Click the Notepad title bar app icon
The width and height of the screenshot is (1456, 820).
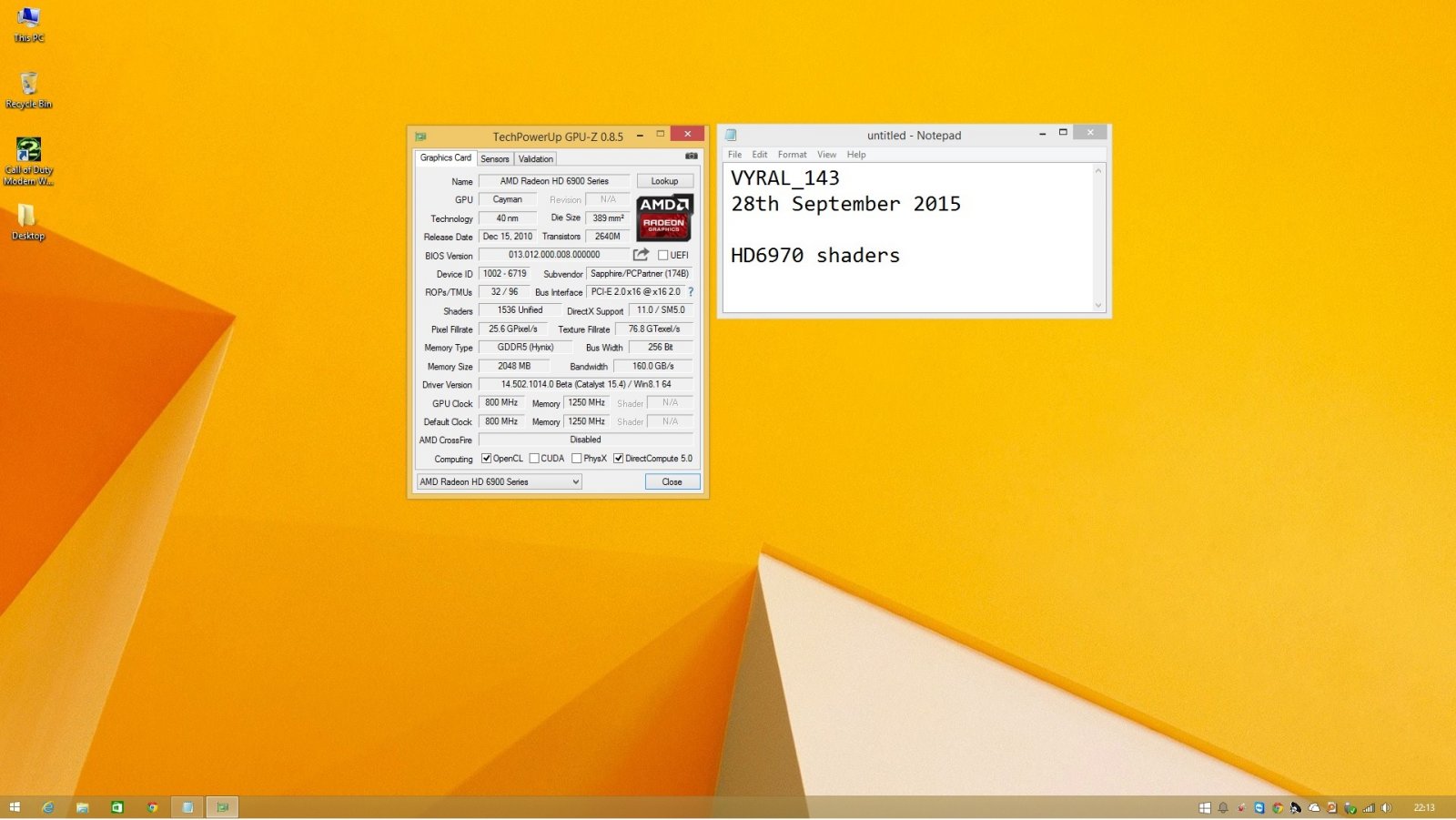(x=730, y=135)
